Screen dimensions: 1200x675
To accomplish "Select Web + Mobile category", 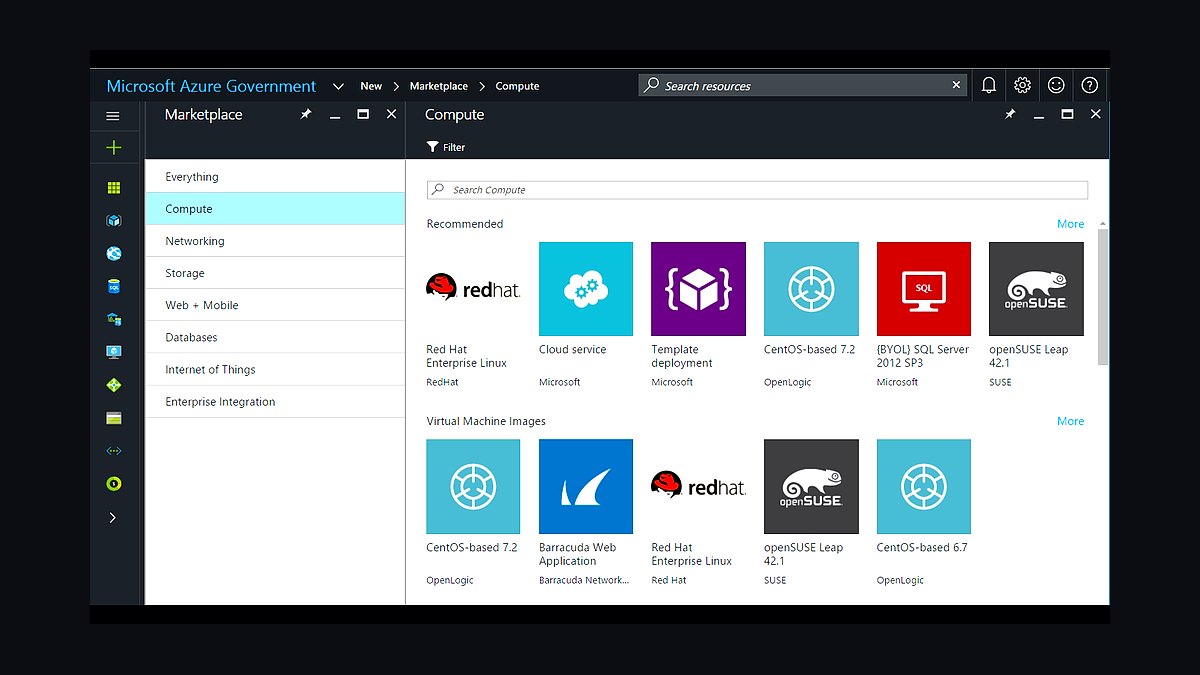I will click(x=275, y=305).
